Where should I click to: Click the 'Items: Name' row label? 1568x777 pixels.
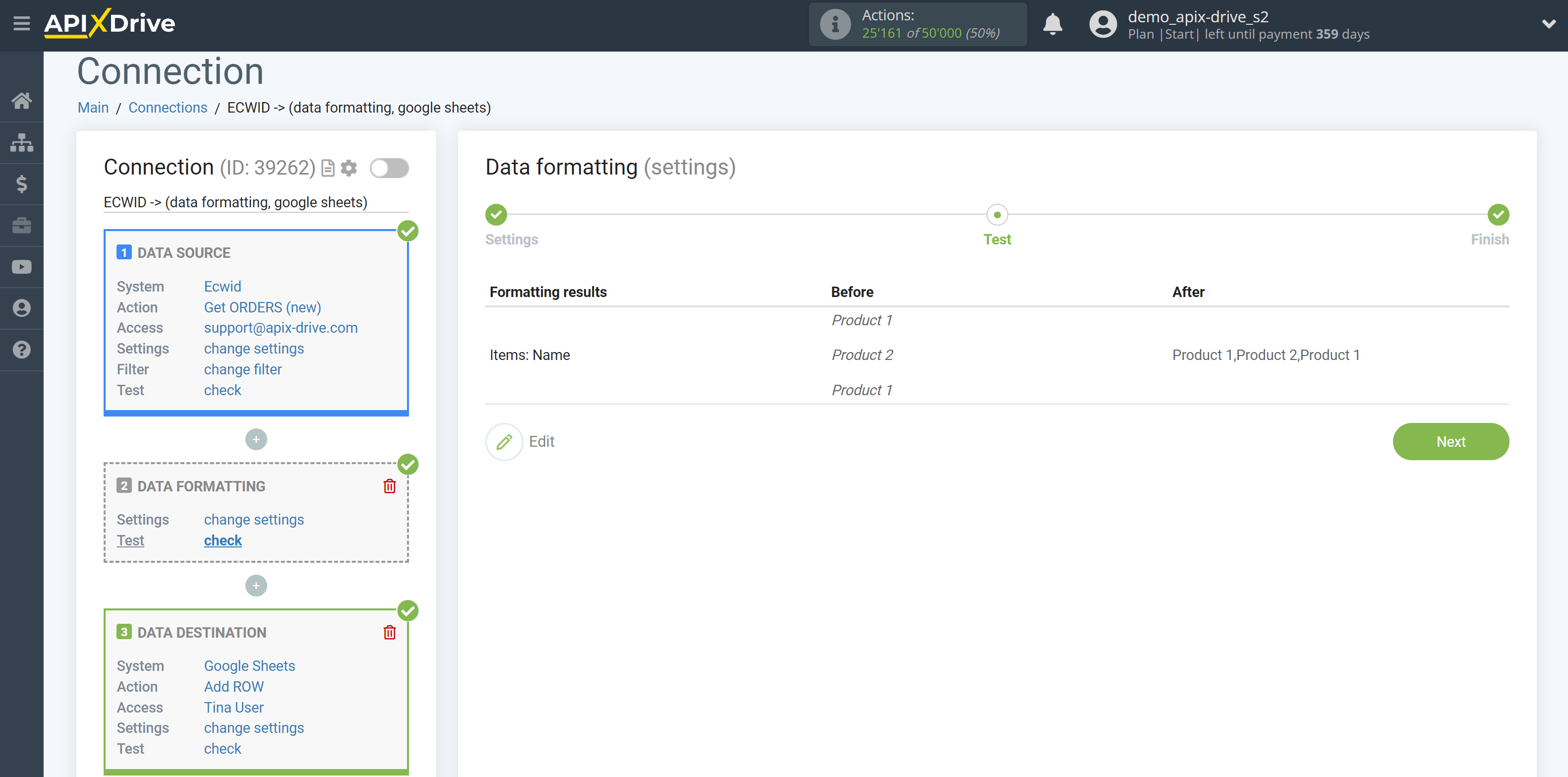click(529, 355)
